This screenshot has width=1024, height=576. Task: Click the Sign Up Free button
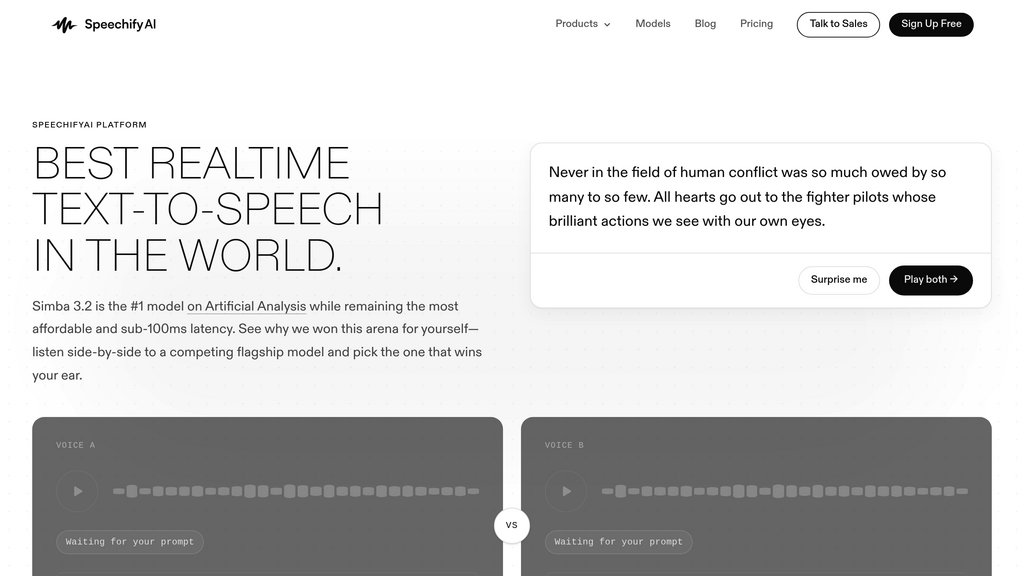[x=931, y=25]
